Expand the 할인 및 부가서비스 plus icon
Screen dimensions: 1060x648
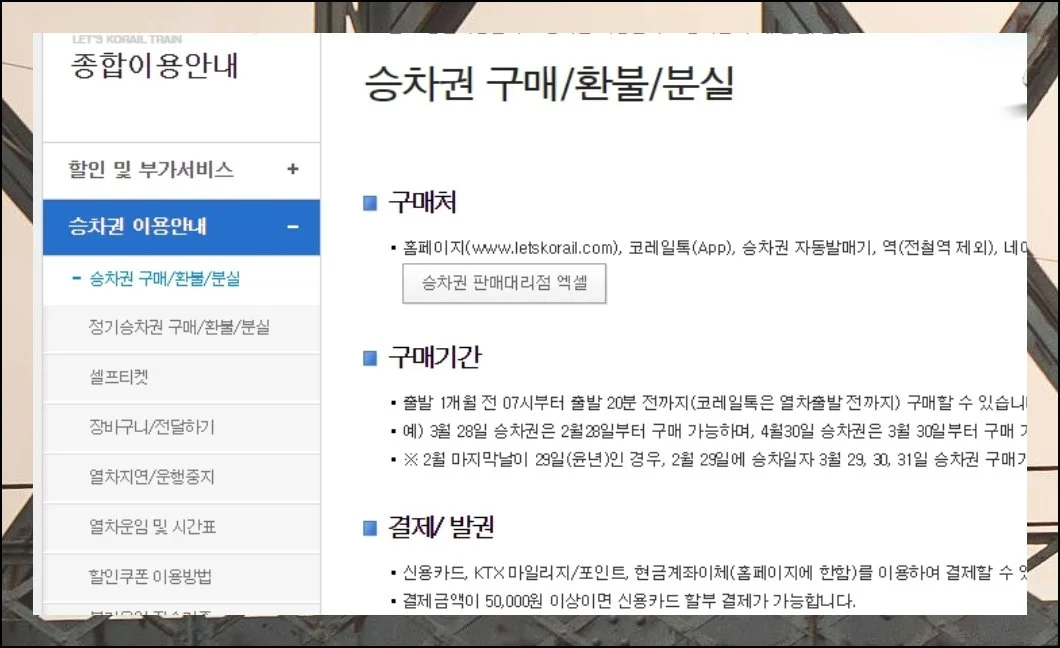[292, 170]
